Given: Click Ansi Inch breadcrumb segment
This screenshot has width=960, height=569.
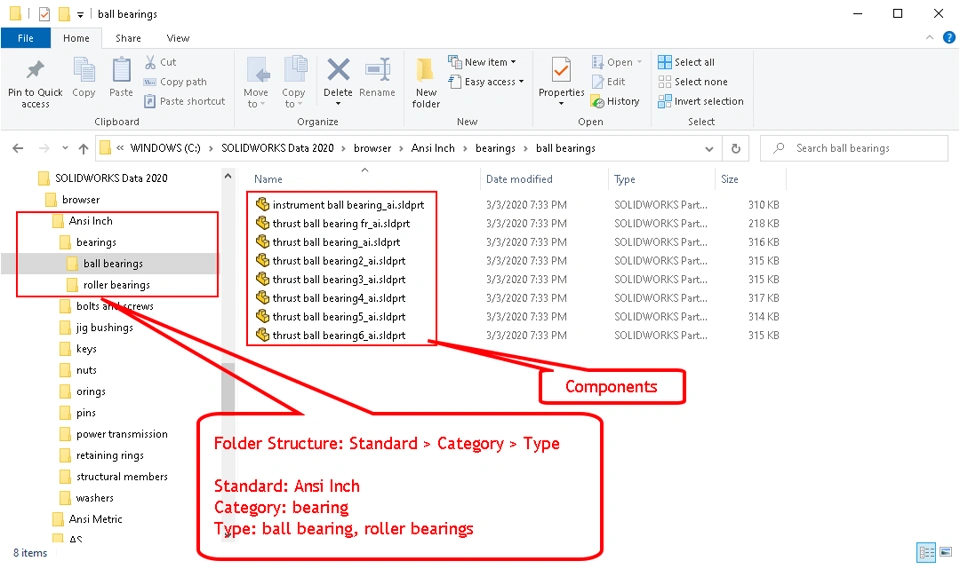Looking at the screenshot, I should coord(433,148).
